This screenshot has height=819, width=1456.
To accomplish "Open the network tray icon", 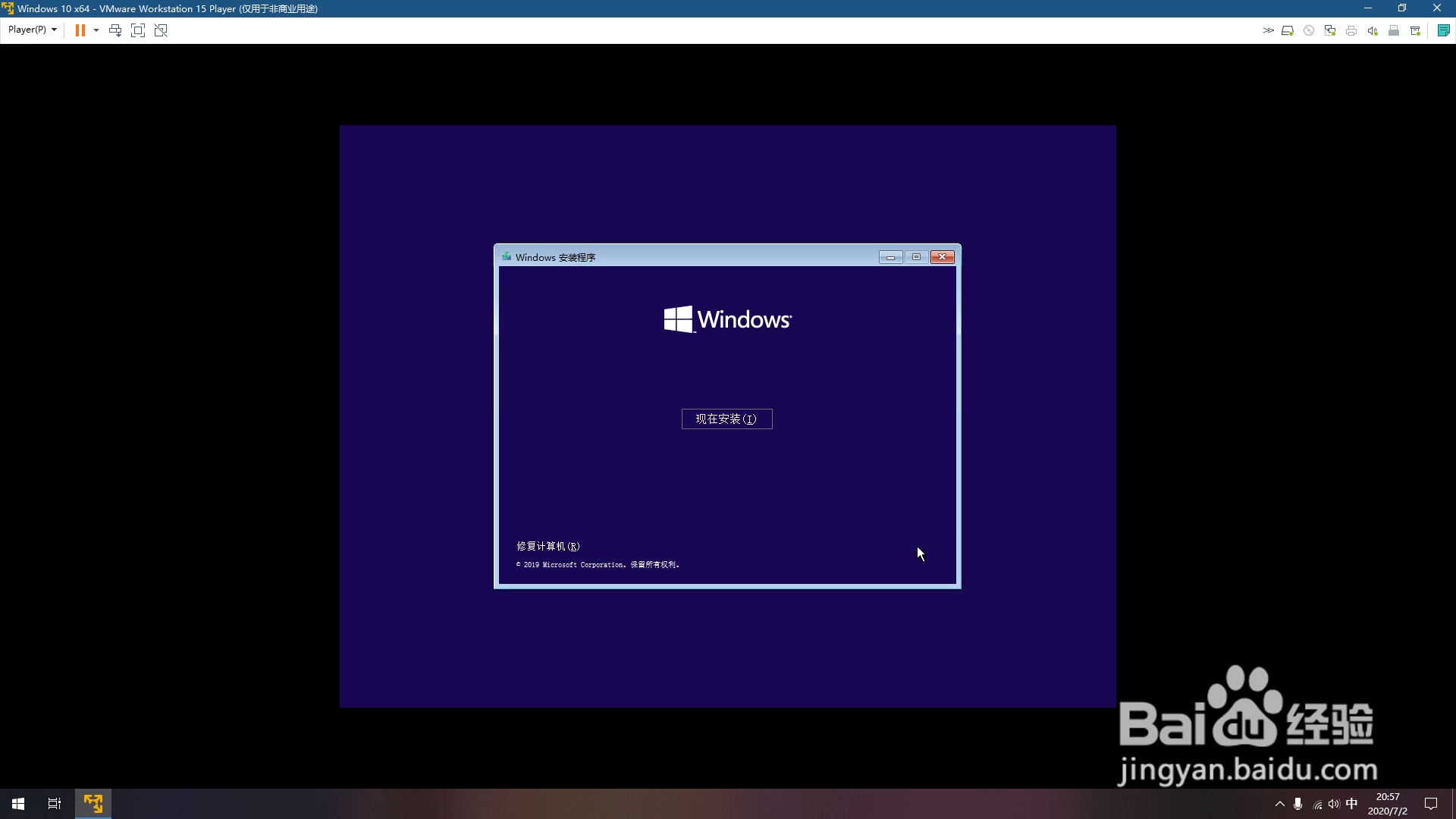I will (x=1317, y=804).
